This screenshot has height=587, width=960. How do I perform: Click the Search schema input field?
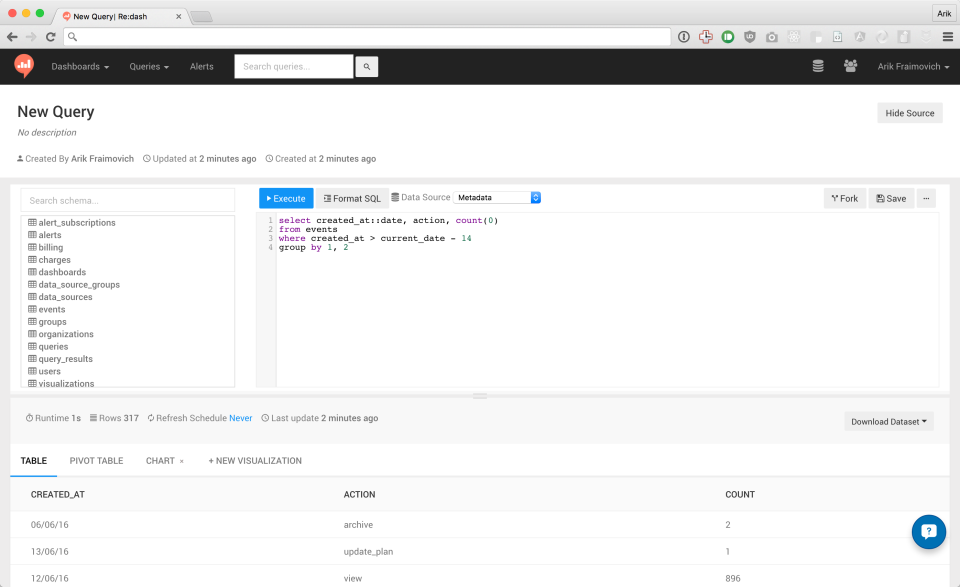click(127, 200)
